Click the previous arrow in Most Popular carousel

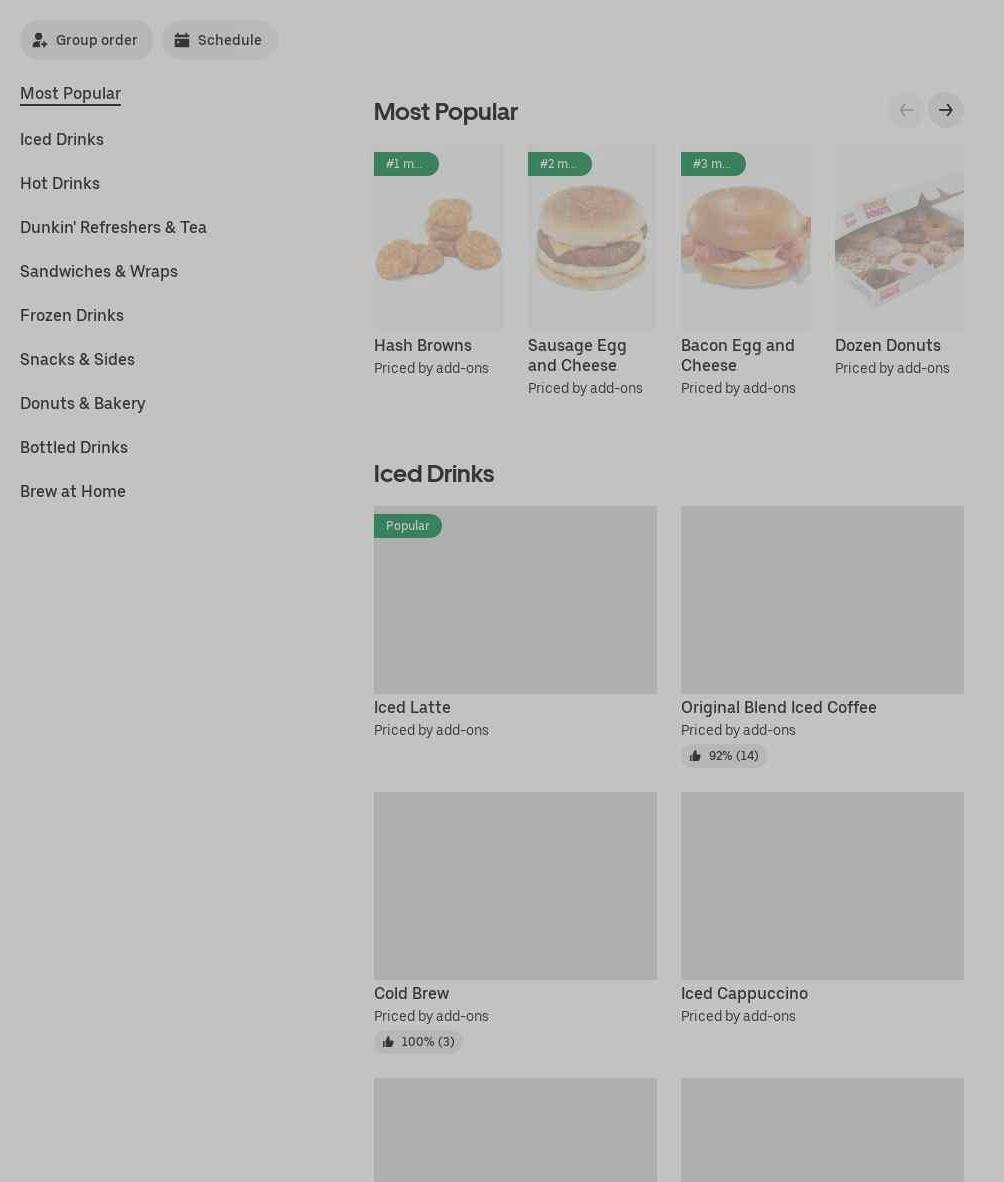pyautogui.click(x=906, y=110)
